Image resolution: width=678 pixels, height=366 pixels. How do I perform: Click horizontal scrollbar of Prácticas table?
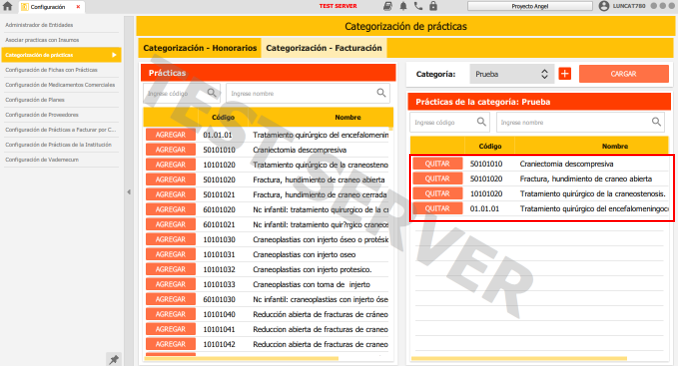[241, 358]
